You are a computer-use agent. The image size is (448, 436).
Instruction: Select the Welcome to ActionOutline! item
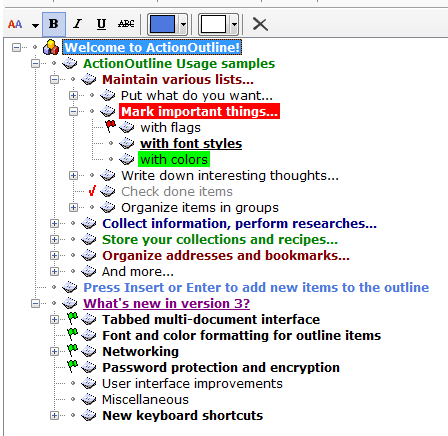[152, 47]
